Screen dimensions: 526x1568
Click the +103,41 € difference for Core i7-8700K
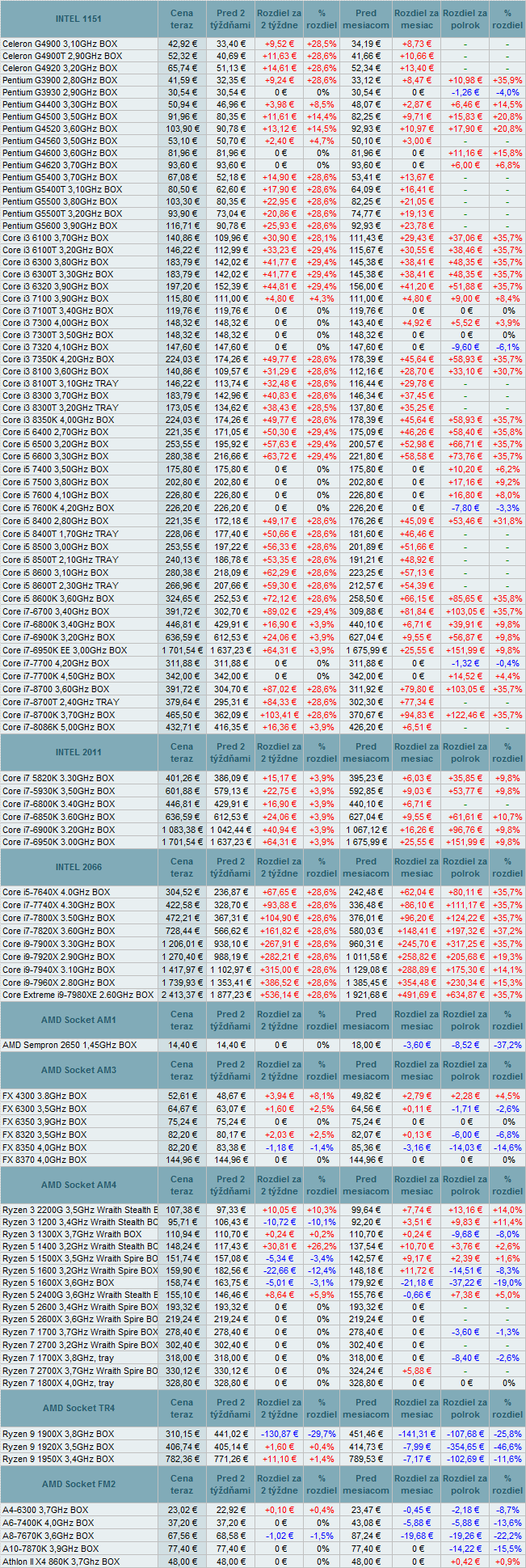(280, 715)
